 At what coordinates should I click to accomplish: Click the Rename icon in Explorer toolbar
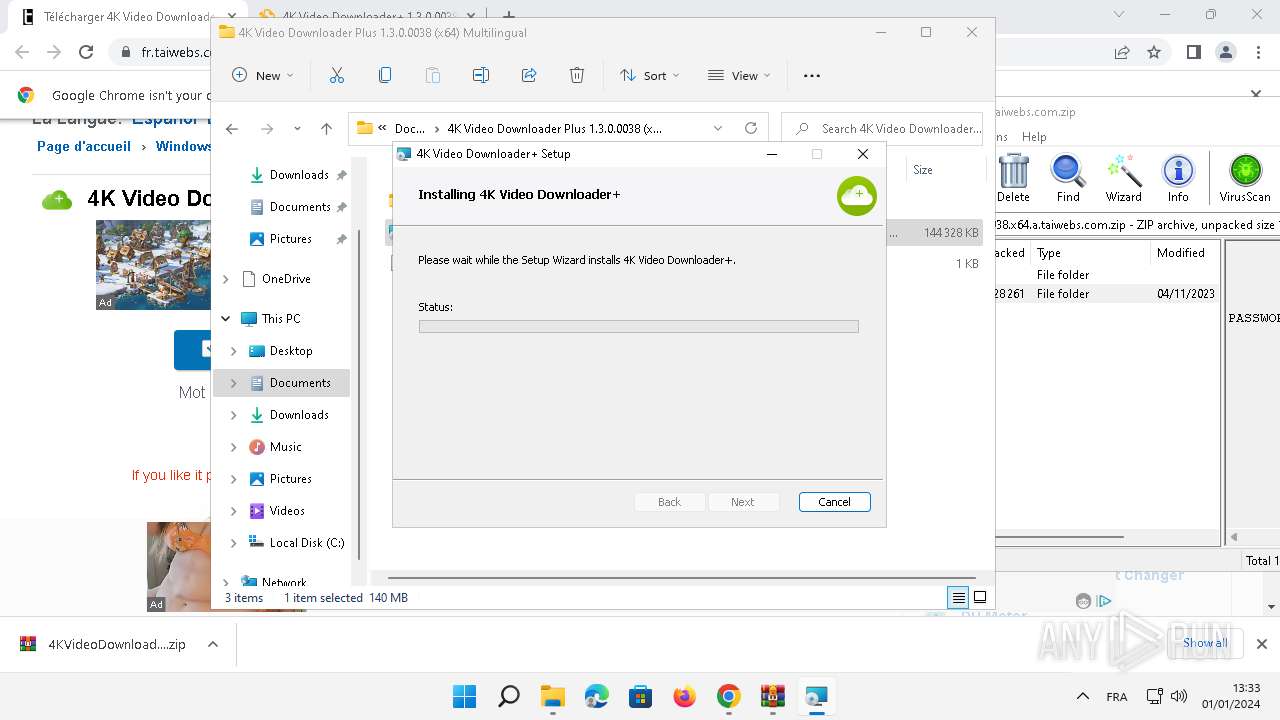click(481, 75)
